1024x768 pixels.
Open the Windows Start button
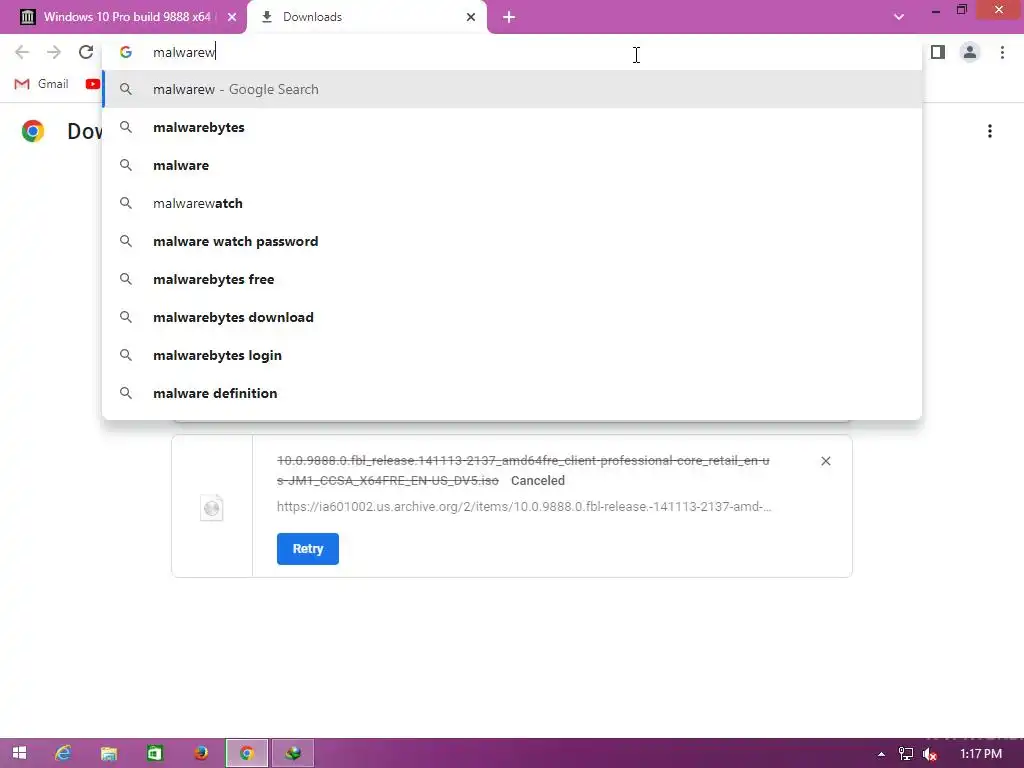click(19, 753)
